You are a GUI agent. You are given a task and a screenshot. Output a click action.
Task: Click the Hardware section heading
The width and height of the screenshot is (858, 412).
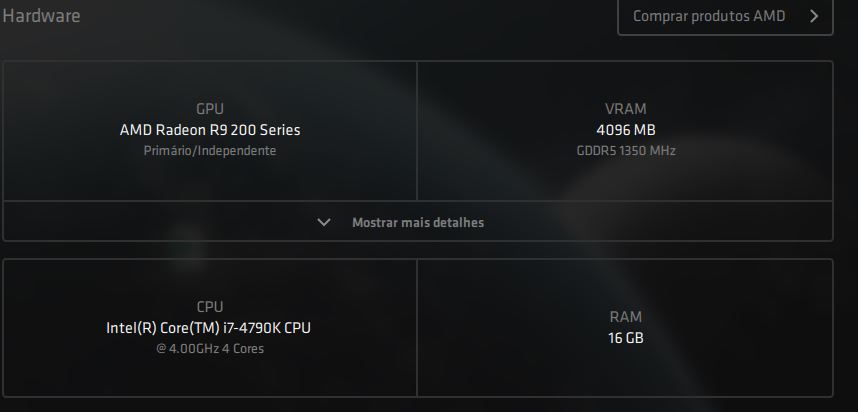point(41,16)
